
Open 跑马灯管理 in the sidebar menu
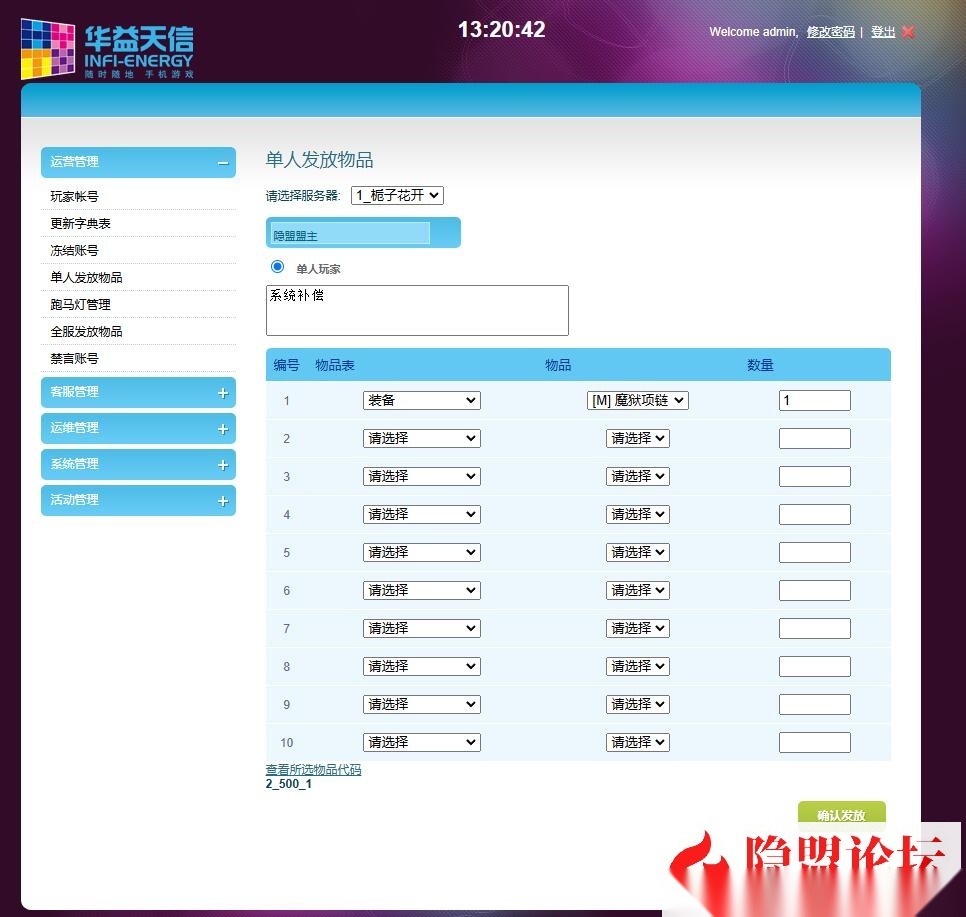(x=81, y=304)
